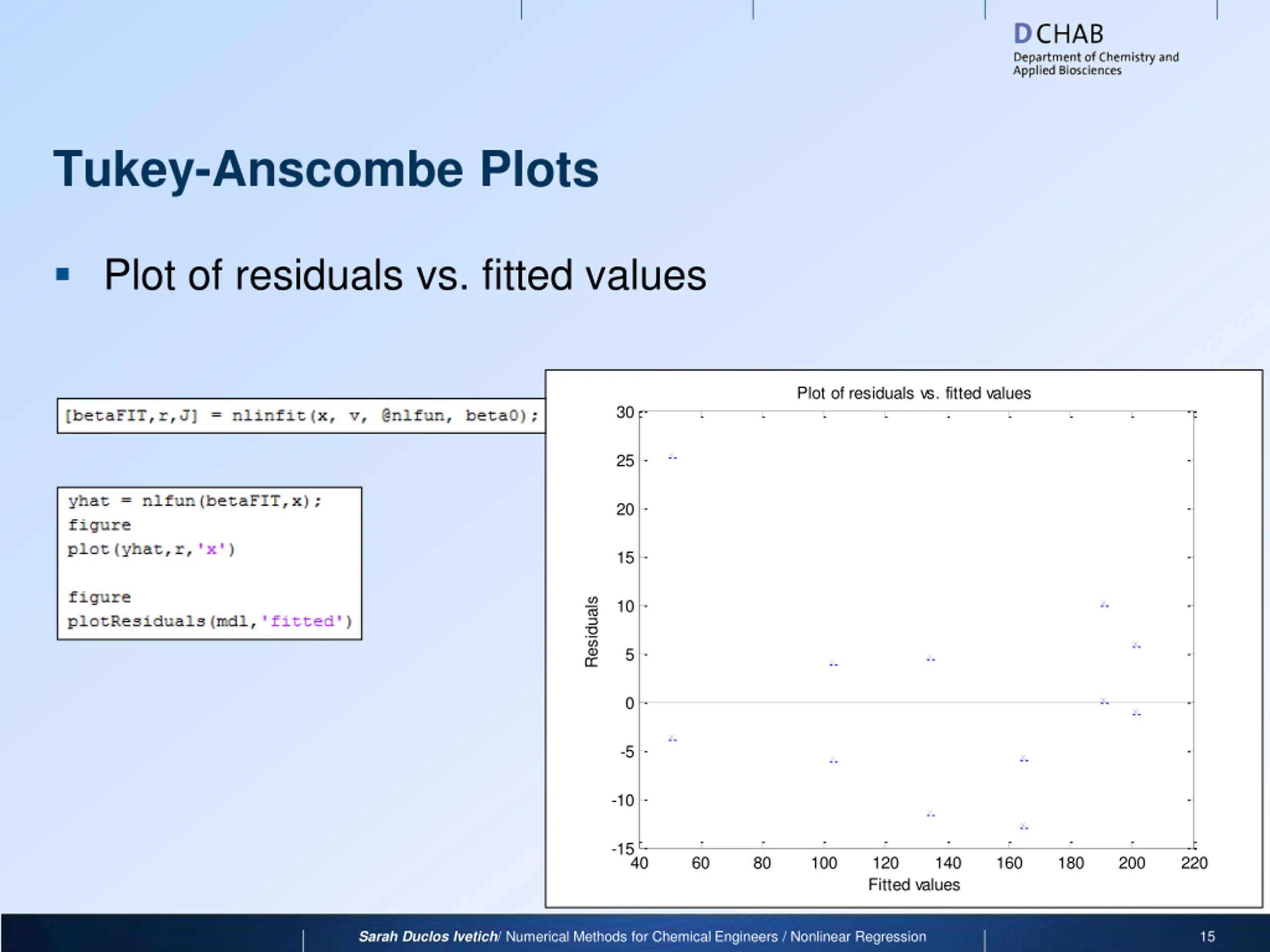Click the "Fitted values" x-axis label
Viewport: 1270px width, 952px height.
pos(913,884)
